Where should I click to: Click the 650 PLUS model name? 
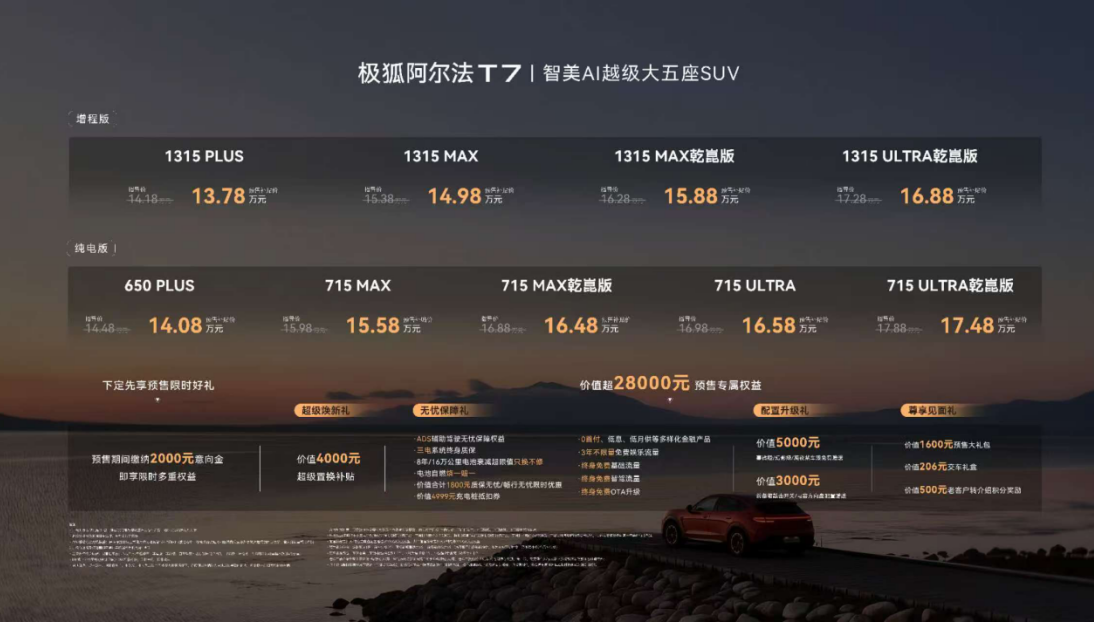tap(160, 285)
